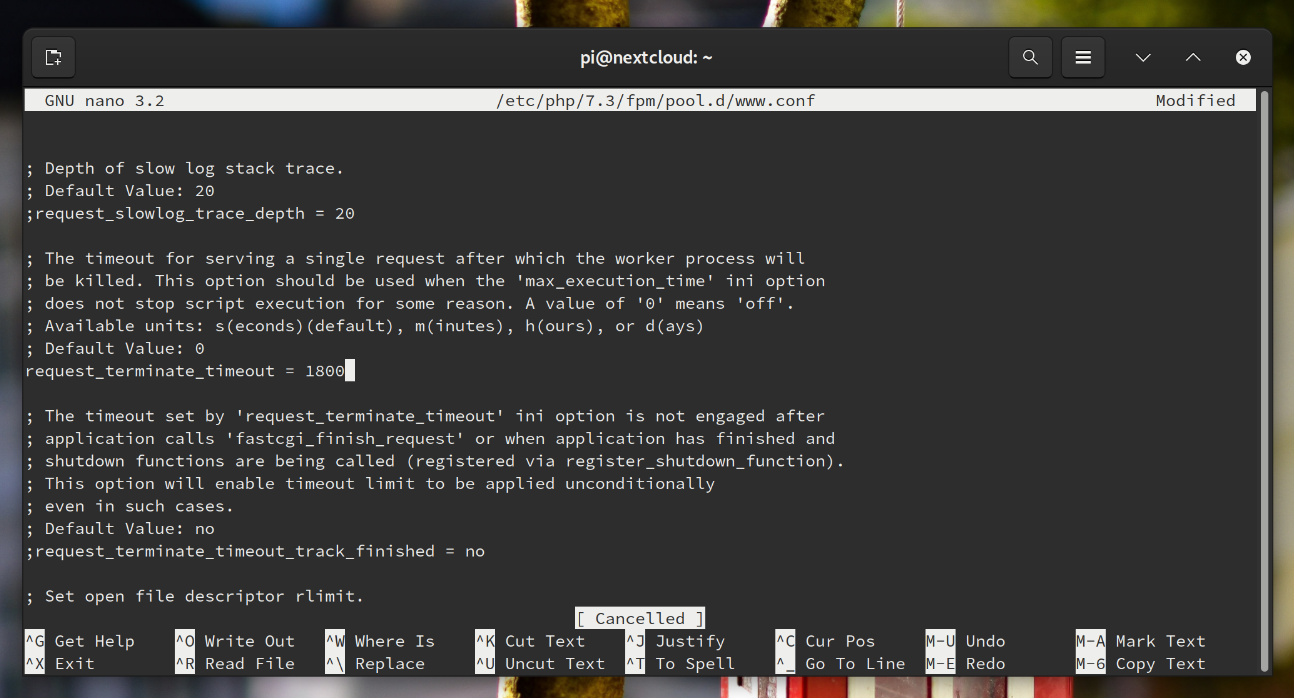Click the line mentioning register_shutdown_function
Screen dimensions: 1294x698
tap(435, 461)
